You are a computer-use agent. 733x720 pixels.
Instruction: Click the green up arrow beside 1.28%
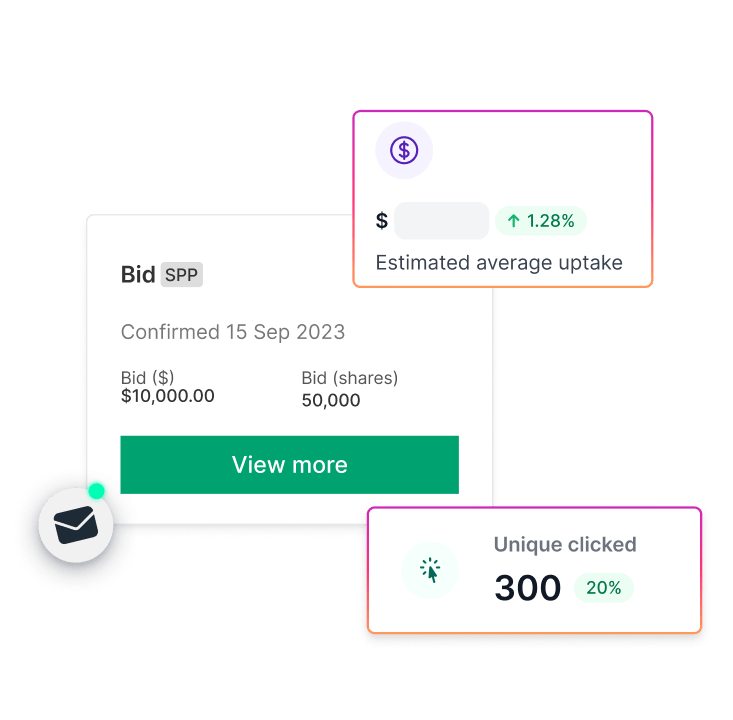(514, 221)
